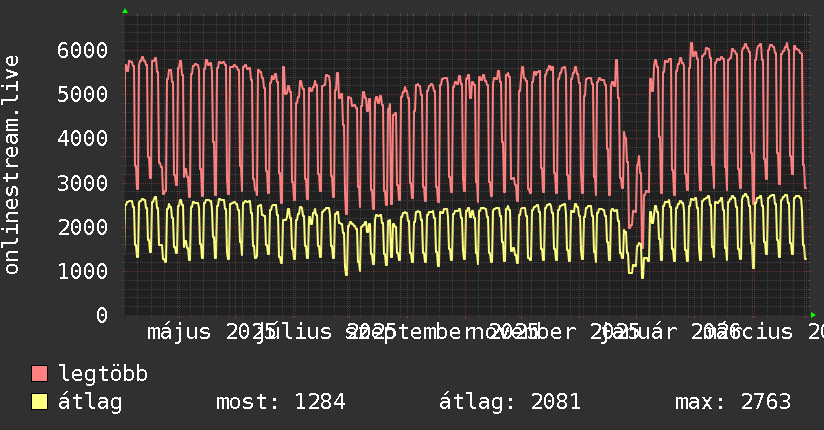Click the yellow átlag color swatch
The width and height of the screenshot is (824, 430).
tap(39, 402)
